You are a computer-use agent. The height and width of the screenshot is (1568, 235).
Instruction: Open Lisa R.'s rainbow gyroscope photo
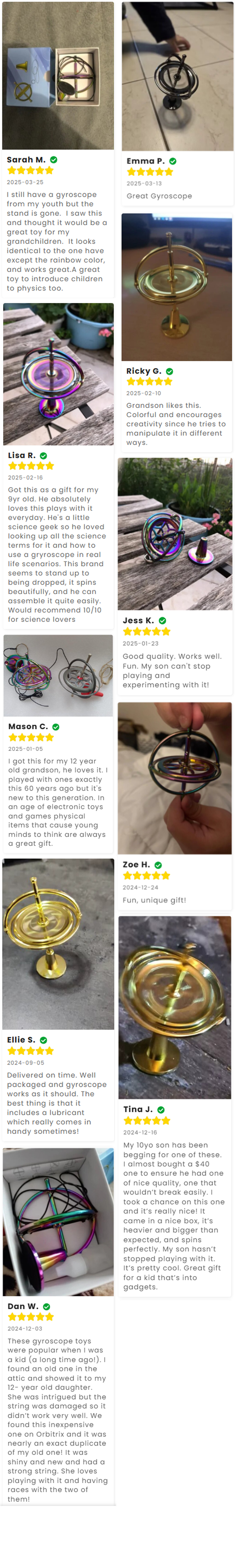click(x=59, y=374)
